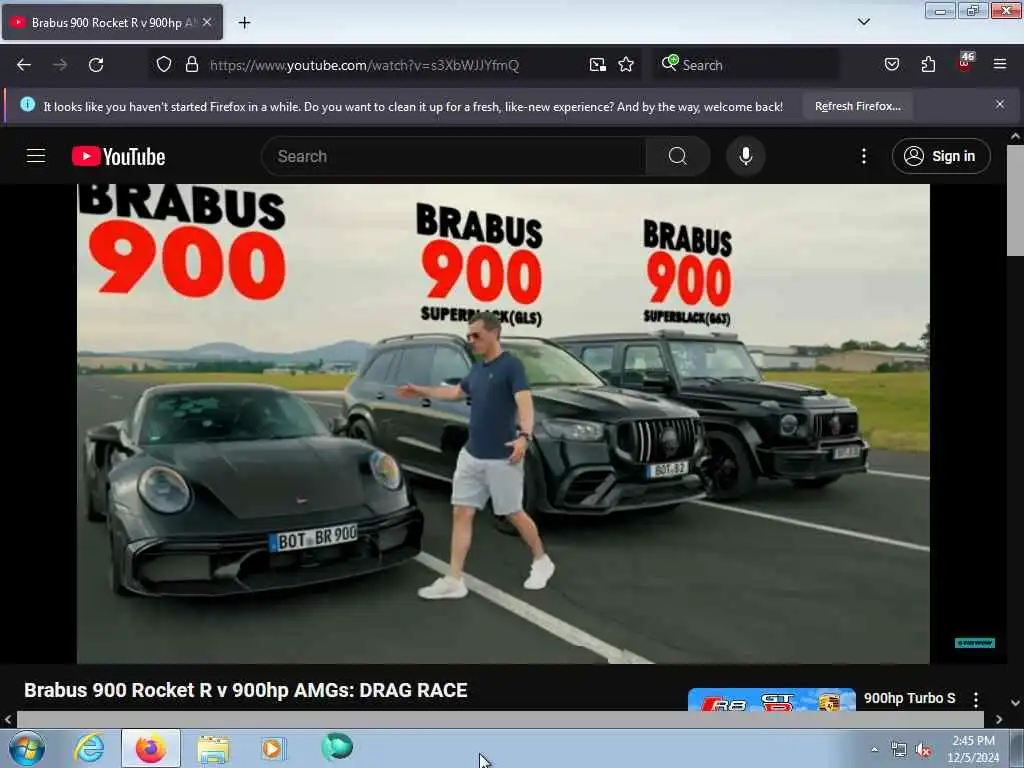The image size is (1024, 768).
Task: Open the network tray icon
Action: coord(899,750)
